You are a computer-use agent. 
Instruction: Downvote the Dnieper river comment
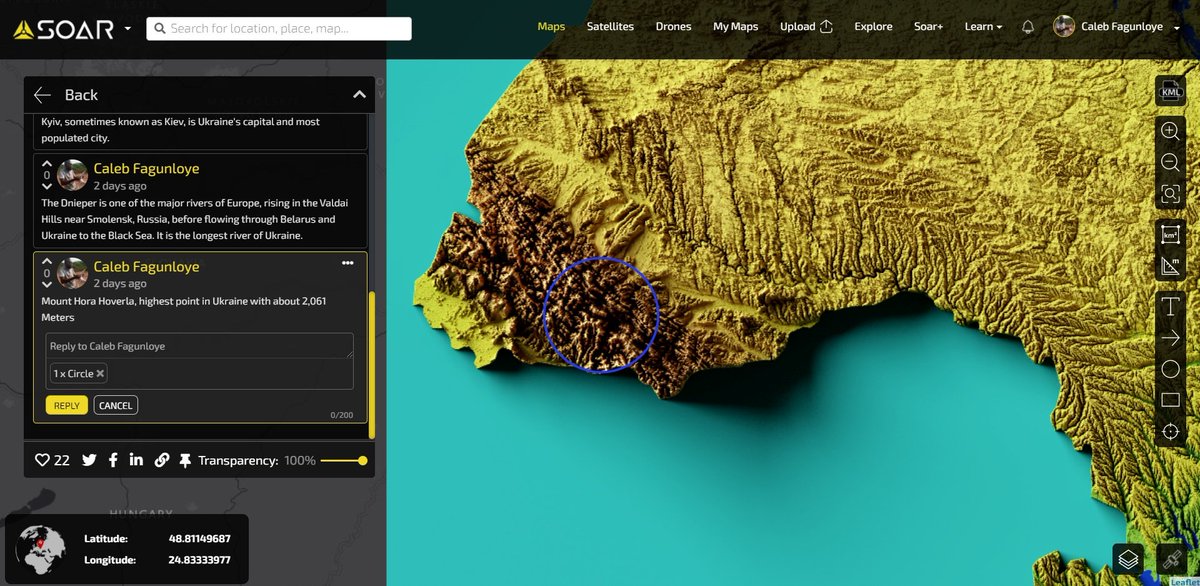click(x=46, y=187)
